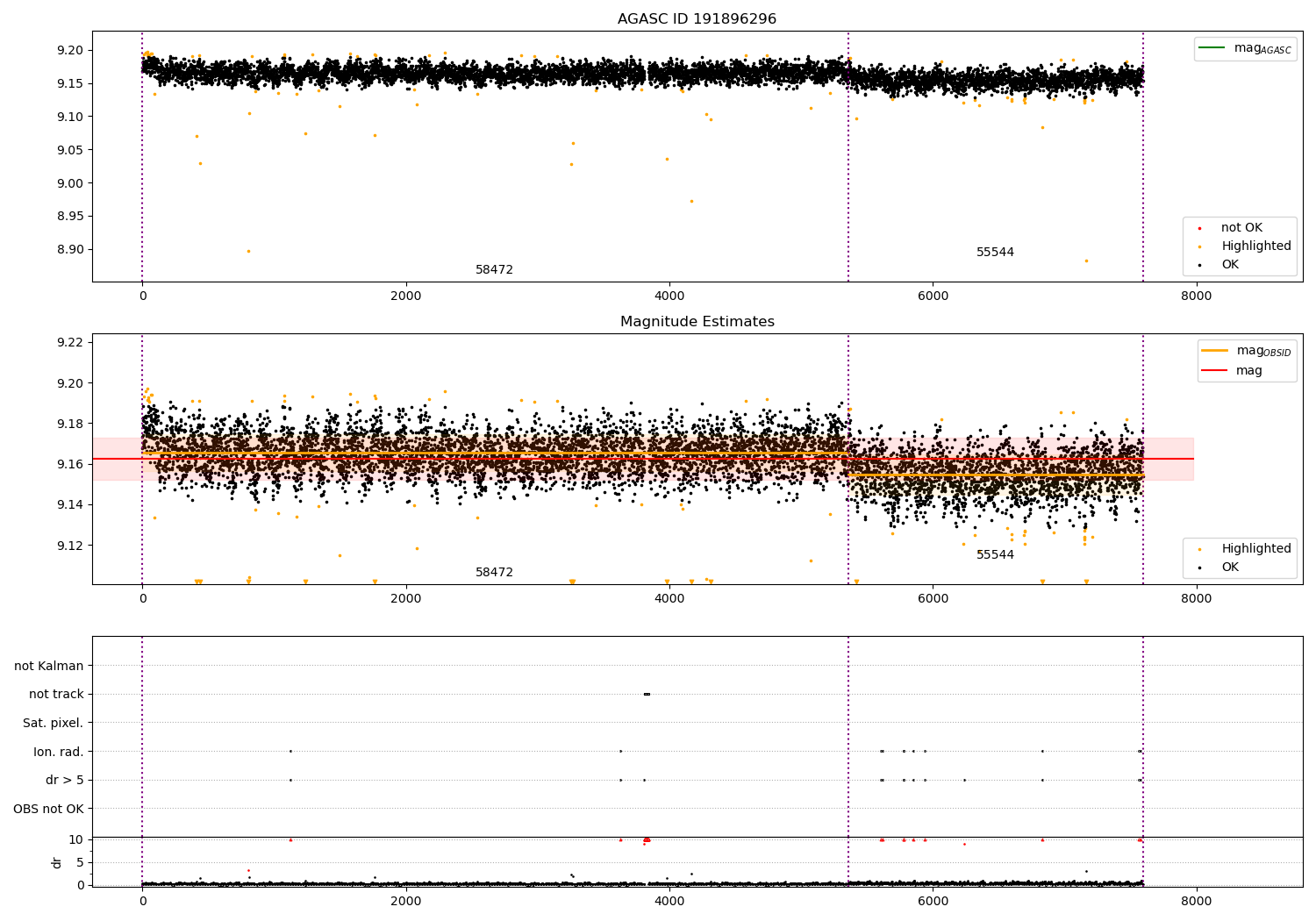The height and width of the screenshot is (921, 1316).
Task: Click the 55544 observation label in Magnitude Estimates plot
Action: 995,555
